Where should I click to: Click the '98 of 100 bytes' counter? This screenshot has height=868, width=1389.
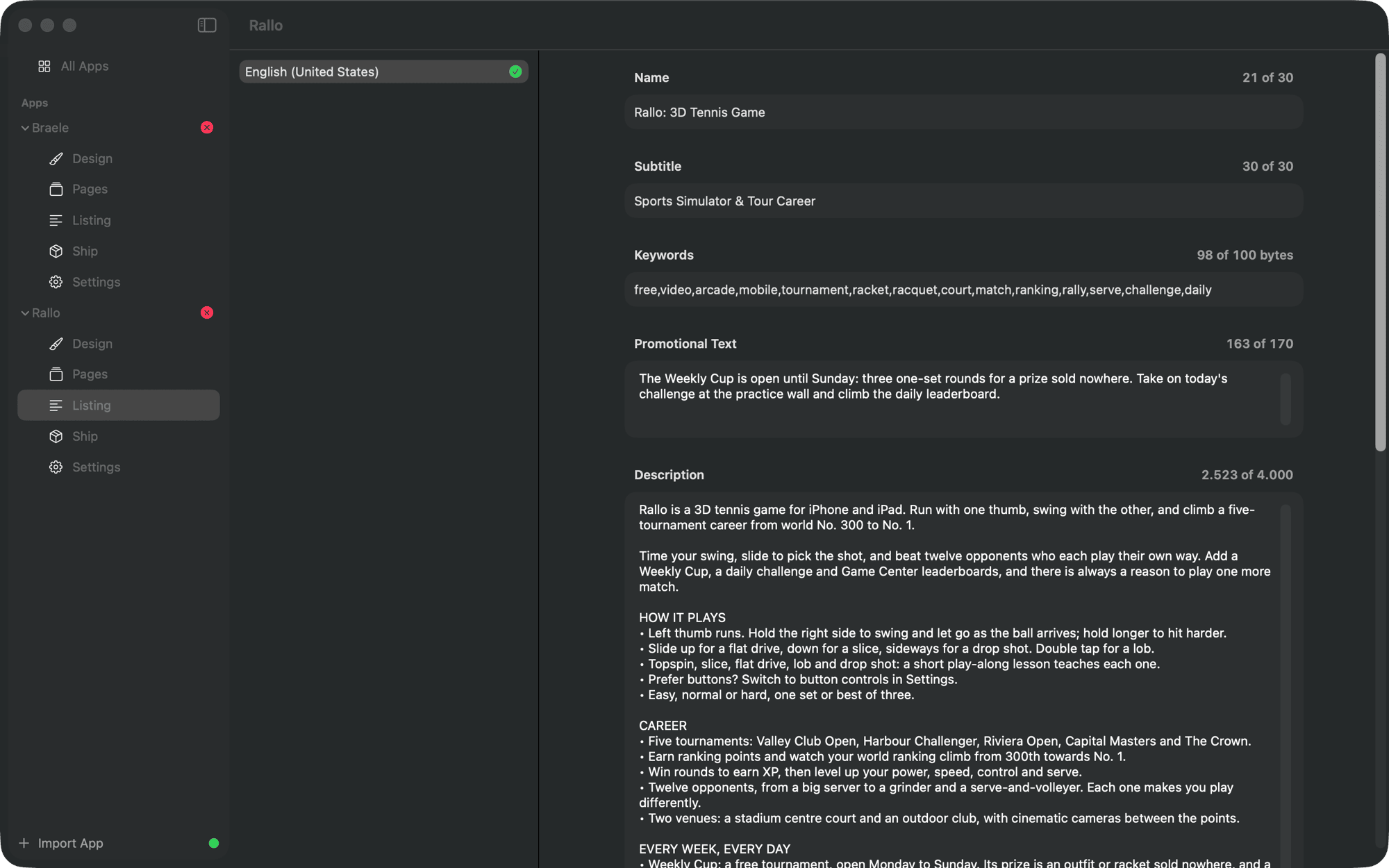click(1245, 256)
